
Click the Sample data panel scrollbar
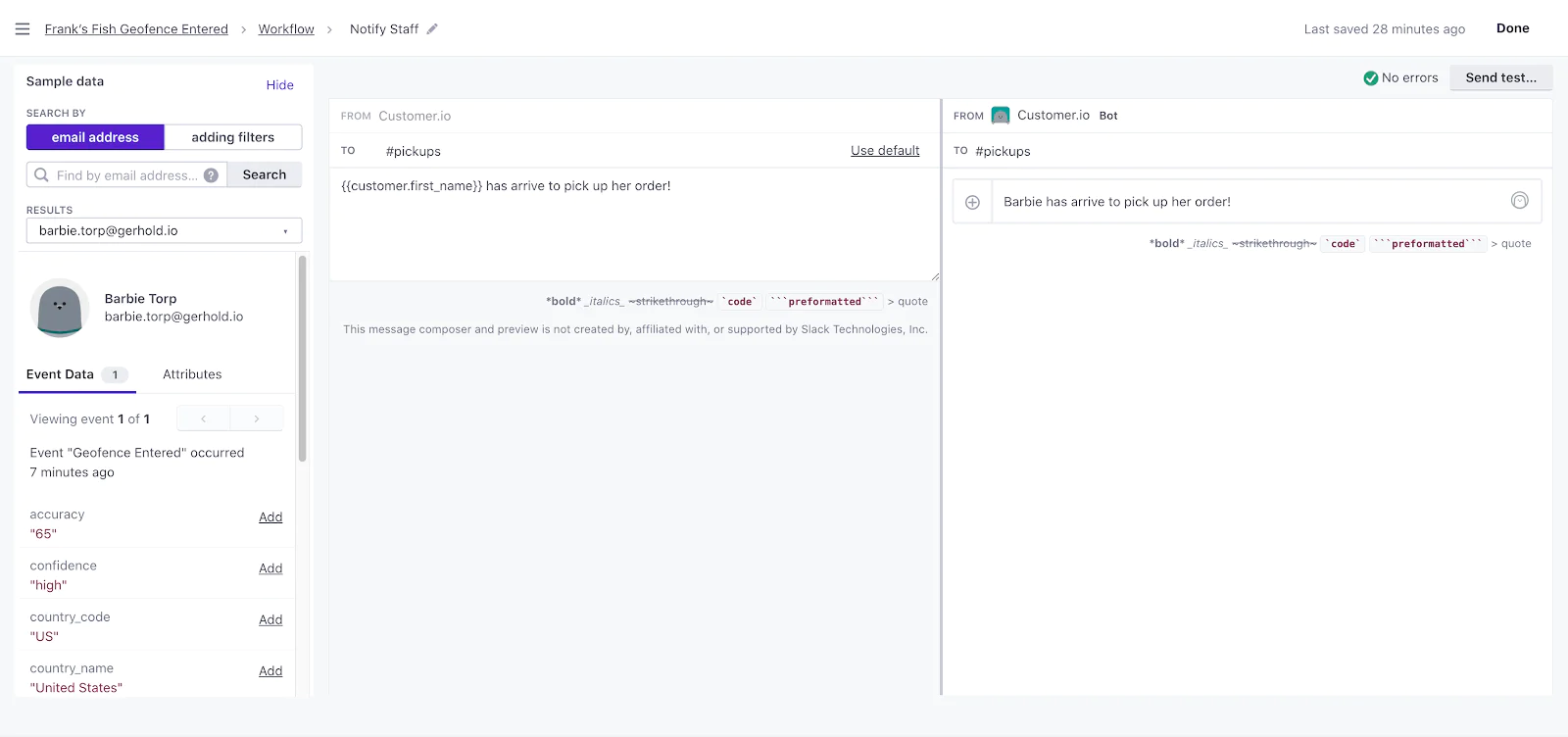(x=302, y=358)
